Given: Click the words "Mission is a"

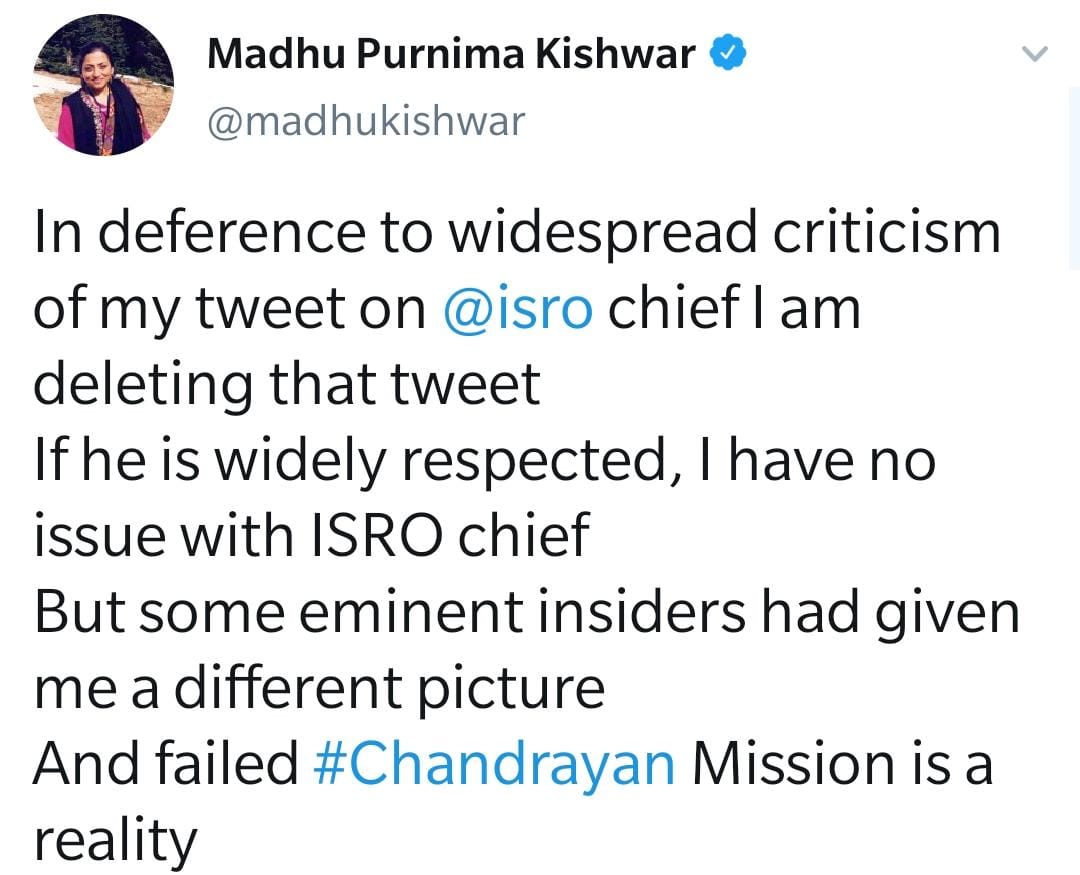Looking at the screenshot, I should pyautogui.click(x=843, y=764).
